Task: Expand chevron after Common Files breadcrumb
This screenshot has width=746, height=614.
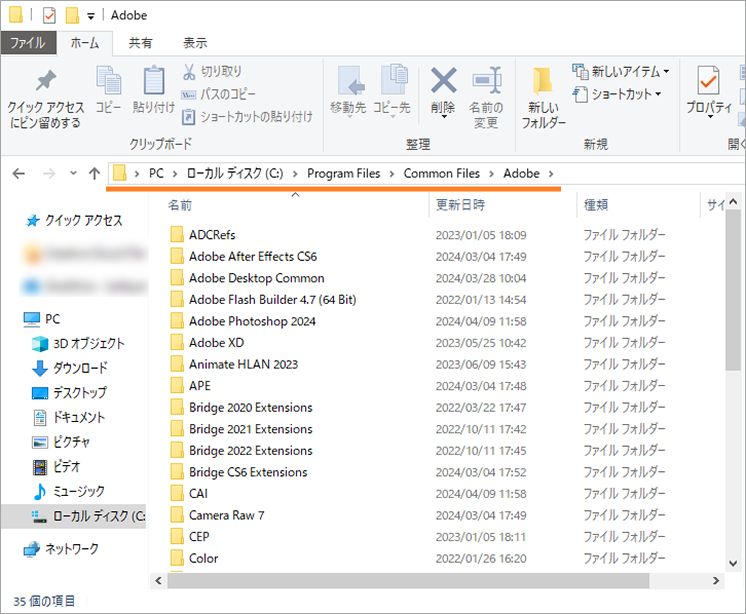Action: (x=491, y=174)
